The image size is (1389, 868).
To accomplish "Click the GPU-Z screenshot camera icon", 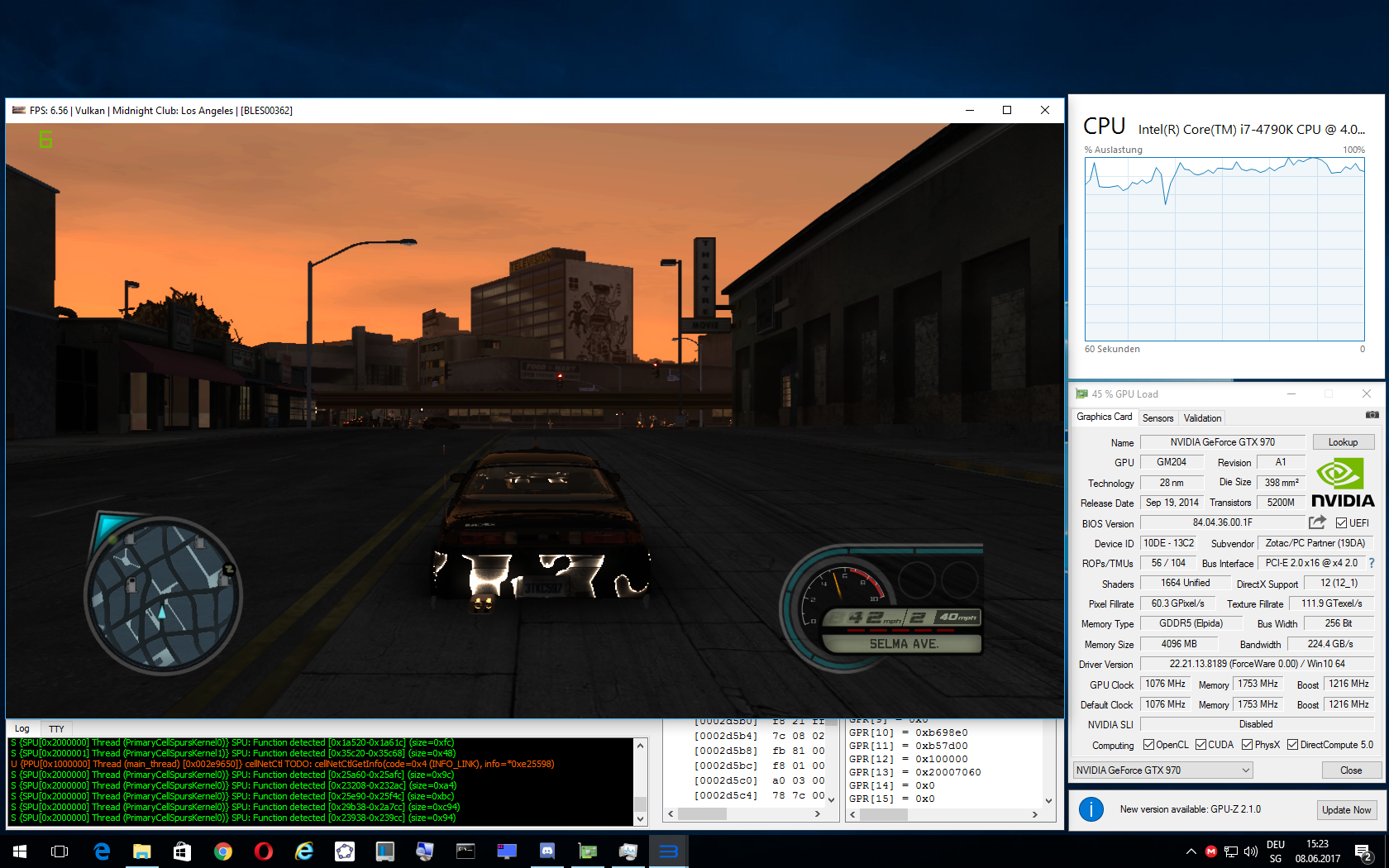I will (1372, 415).
